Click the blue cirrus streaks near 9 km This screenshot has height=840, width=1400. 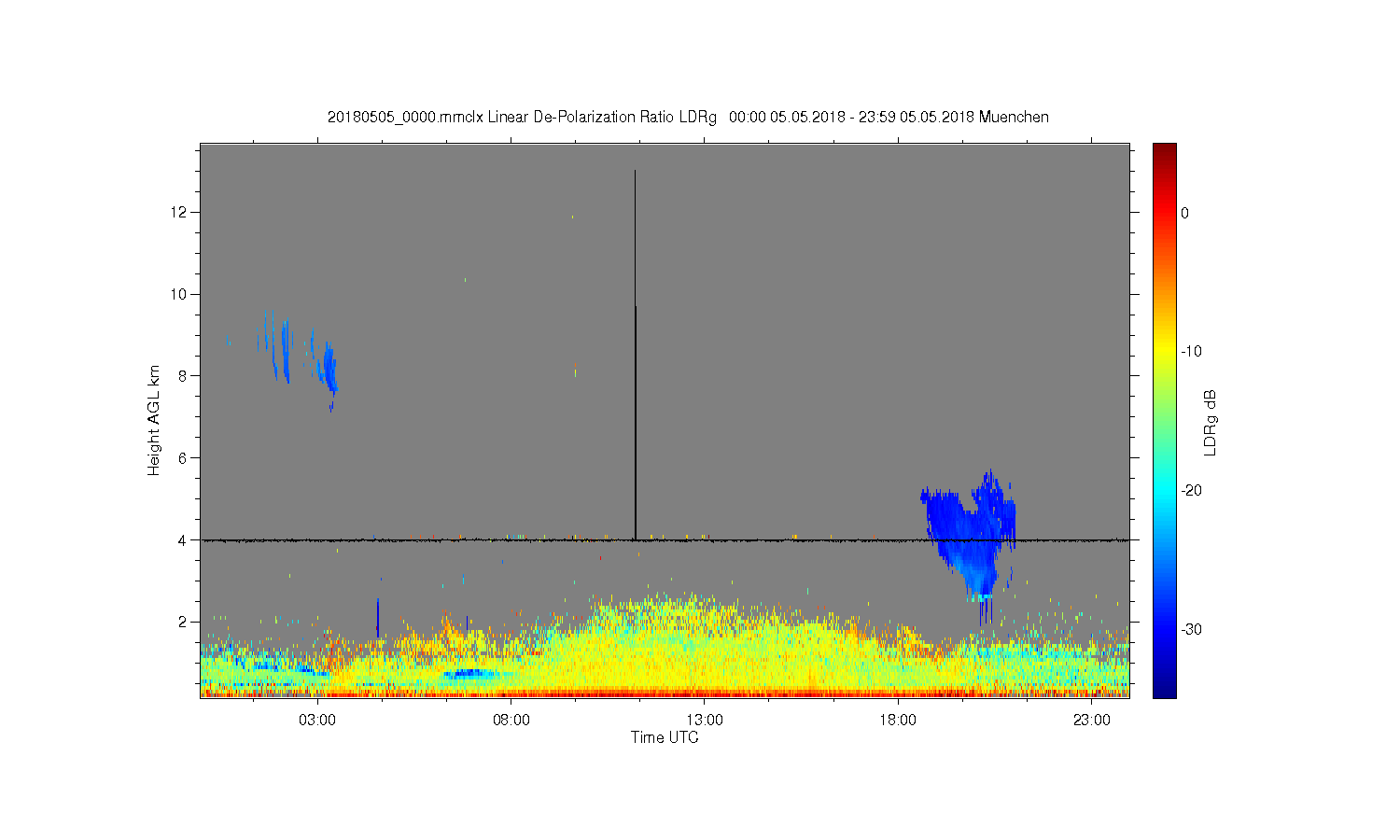pos(299,359)
